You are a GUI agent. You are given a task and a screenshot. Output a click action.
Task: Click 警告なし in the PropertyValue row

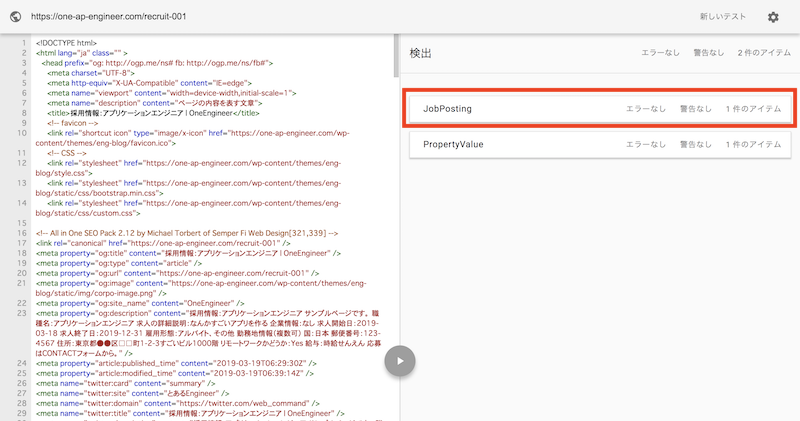pyautogui.click(x=695, y=144)
